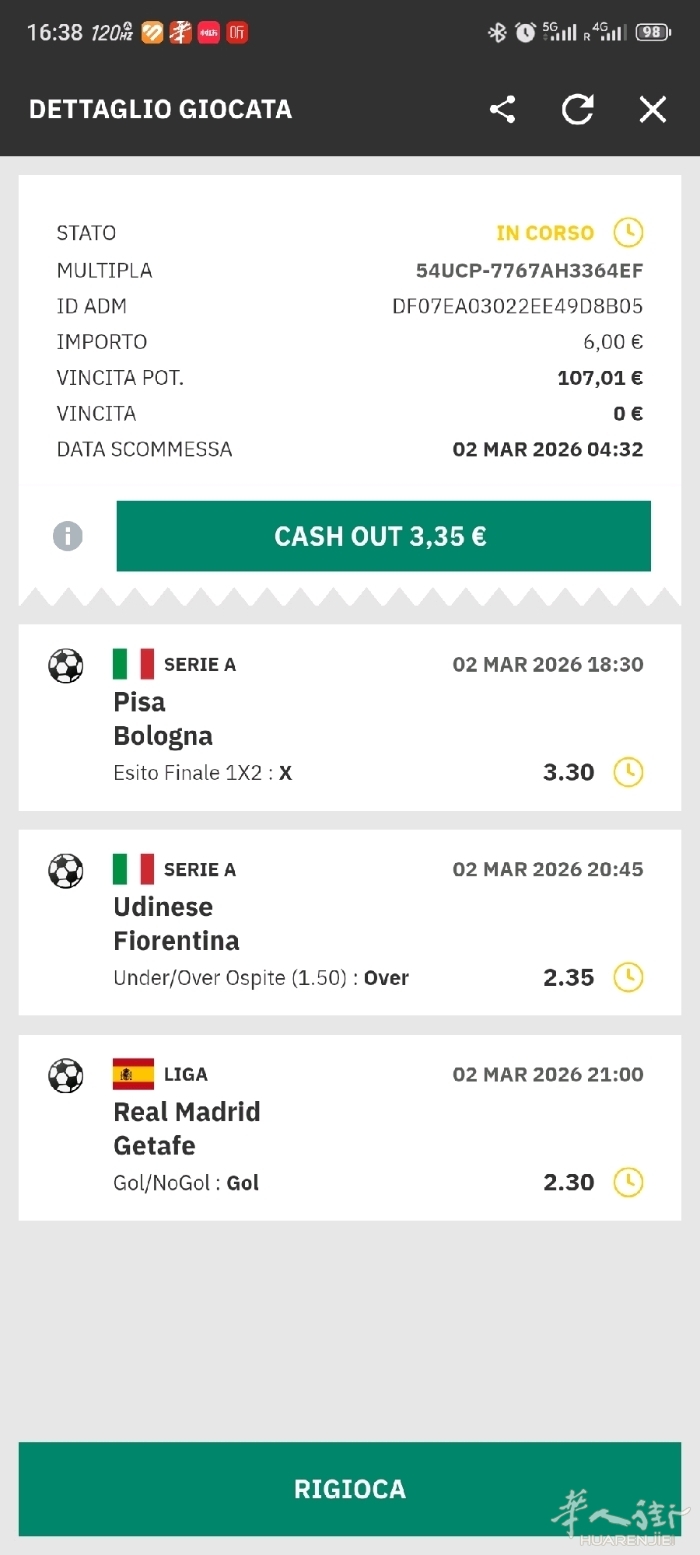Screen dimensions: 700x1555
Task: Tap the battery indicator in status bar
Action: pos(652,32)
